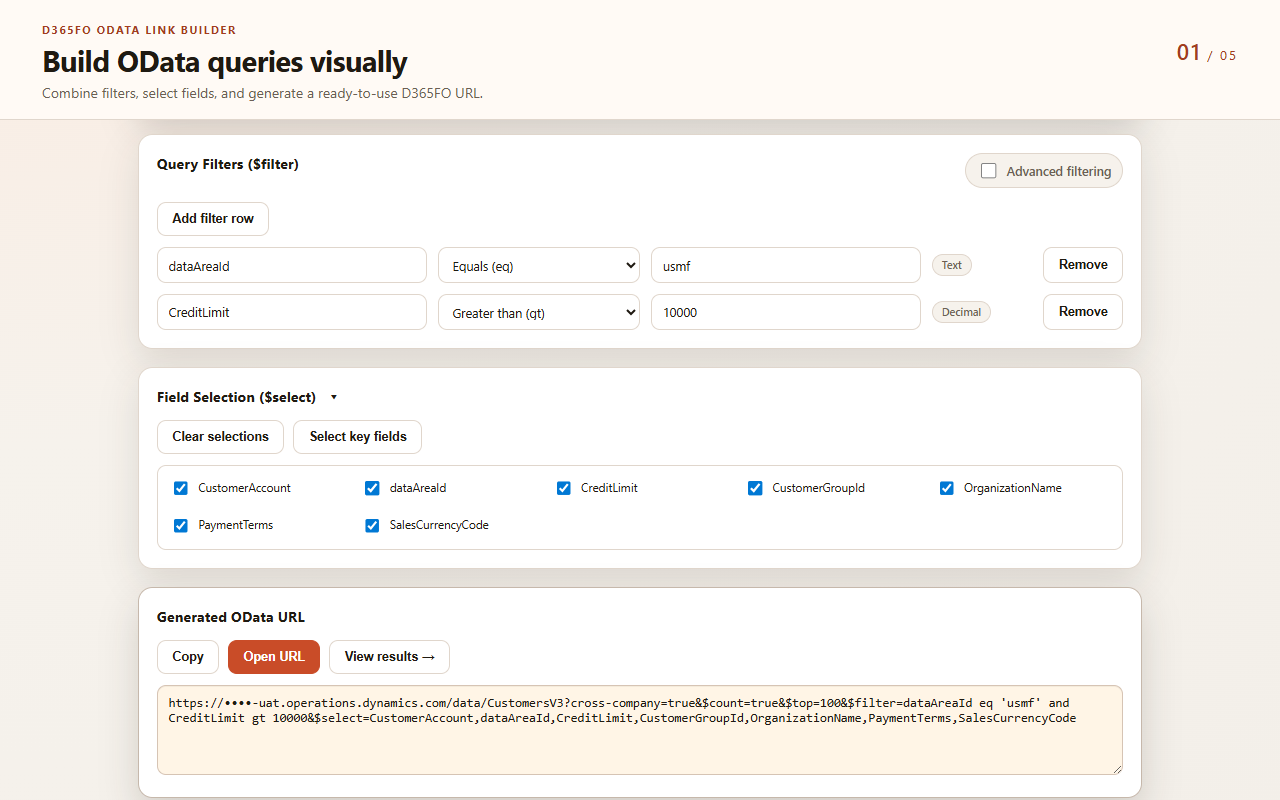This screenshot has width=1280, height=800.
Task: Remove the dataAreaId filter row
Action: pos(1083,265)
